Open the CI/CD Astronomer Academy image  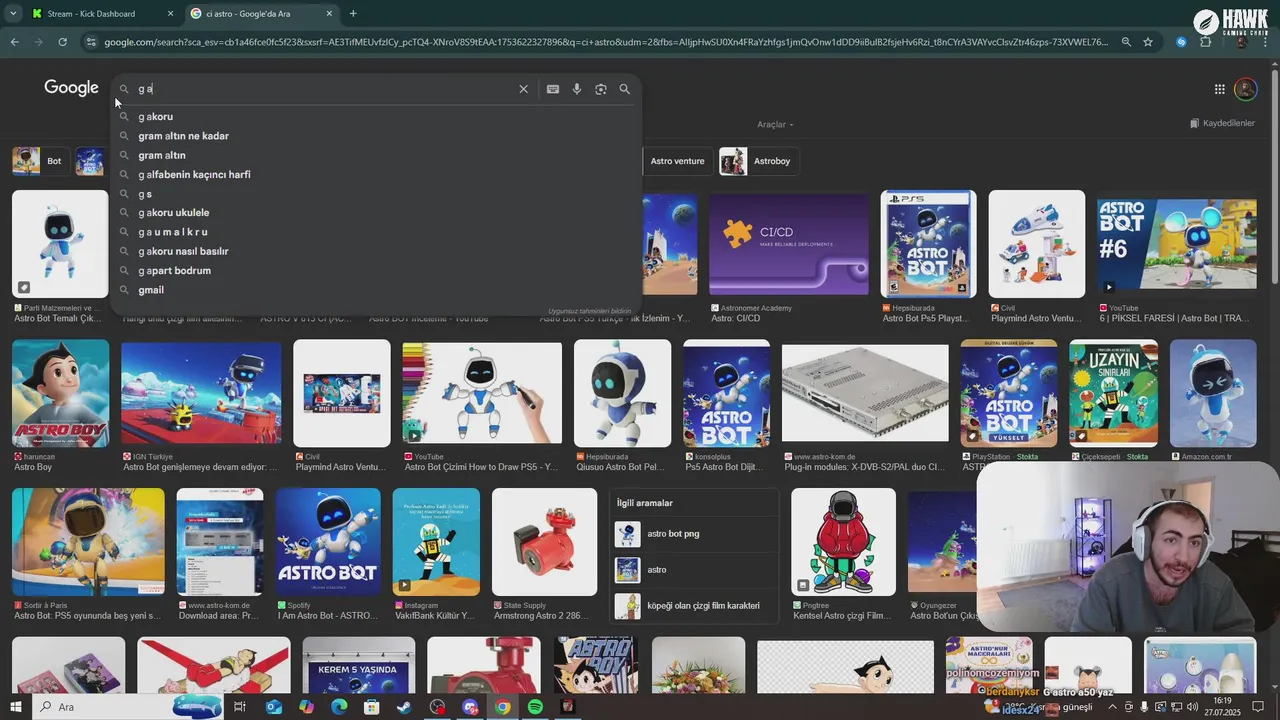click(x=789, y=244)
